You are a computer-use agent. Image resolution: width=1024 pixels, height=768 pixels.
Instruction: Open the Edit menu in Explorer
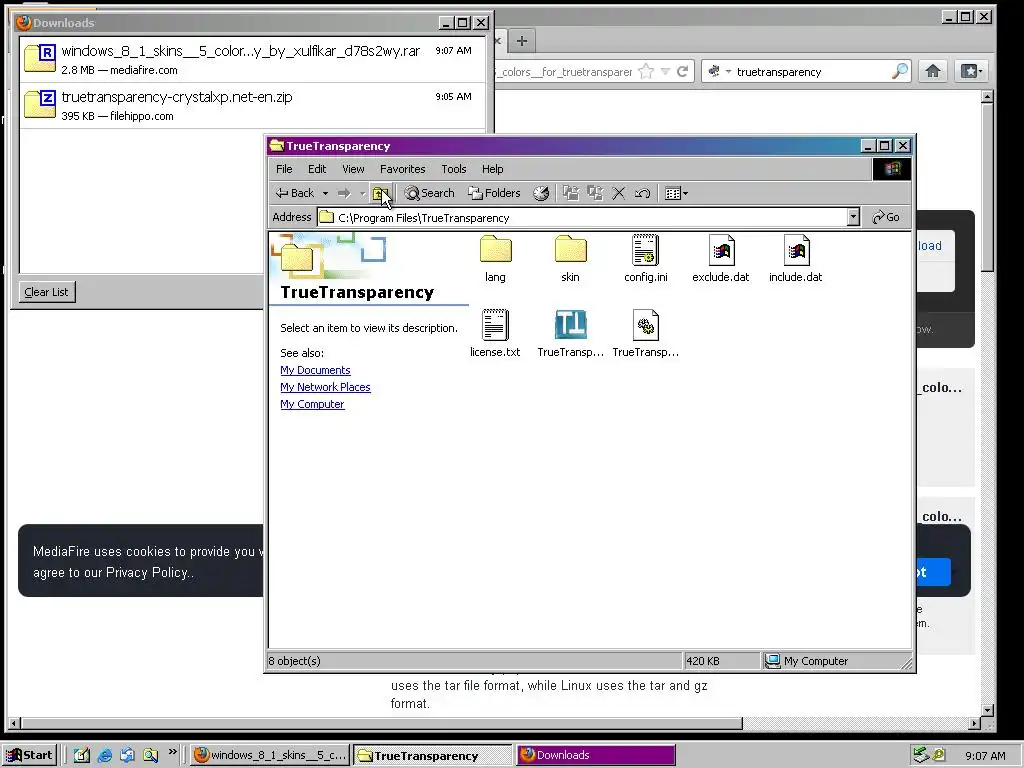coord(317,169)
